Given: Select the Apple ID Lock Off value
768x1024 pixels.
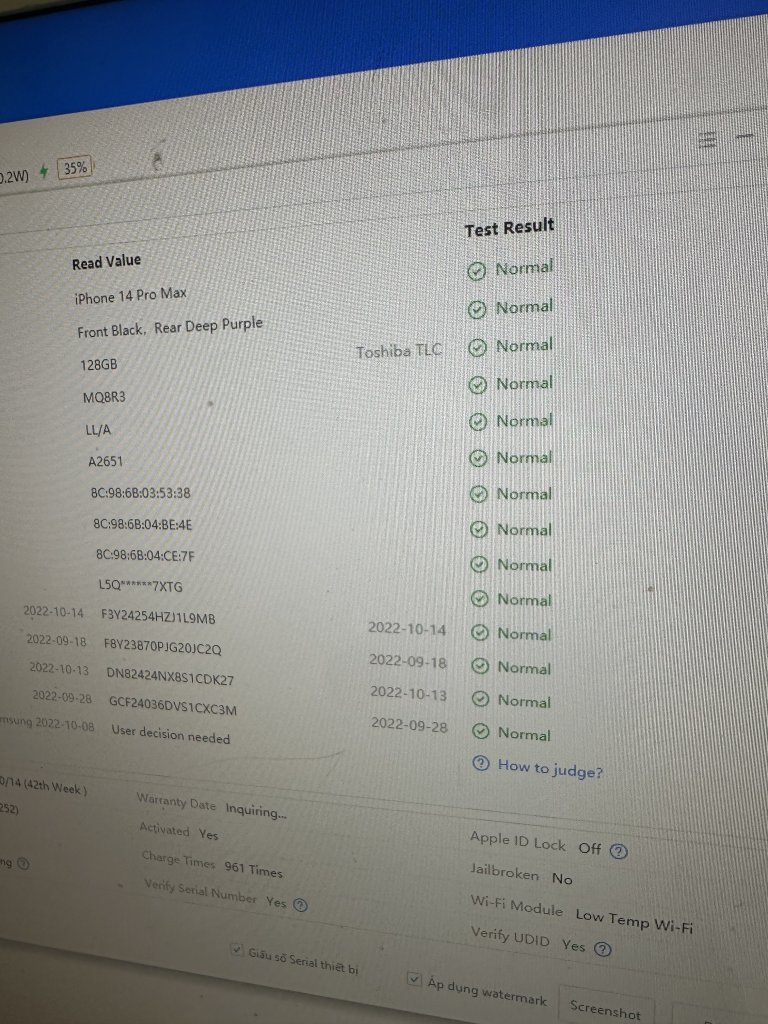Looking at the screenshot, I should [589, 848].
